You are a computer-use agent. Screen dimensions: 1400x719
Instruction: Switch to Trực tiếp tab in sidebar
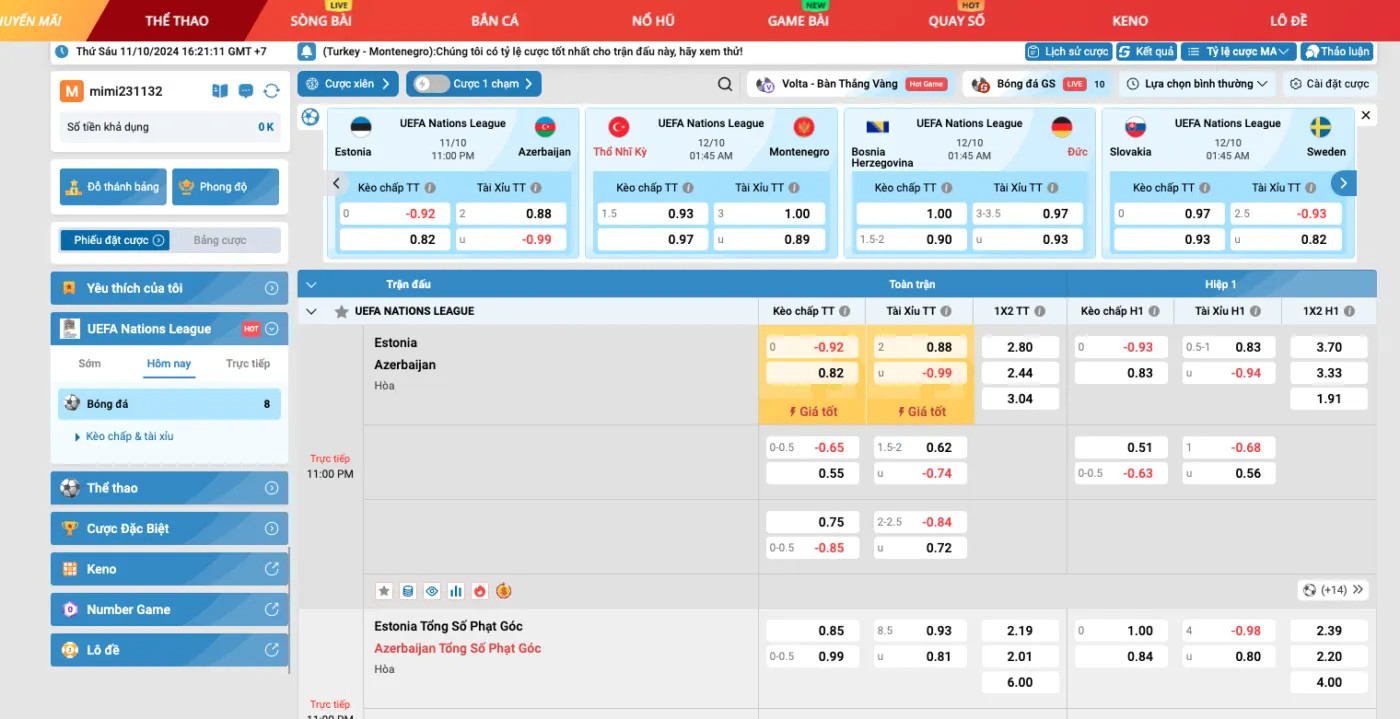tap(248, 363)
